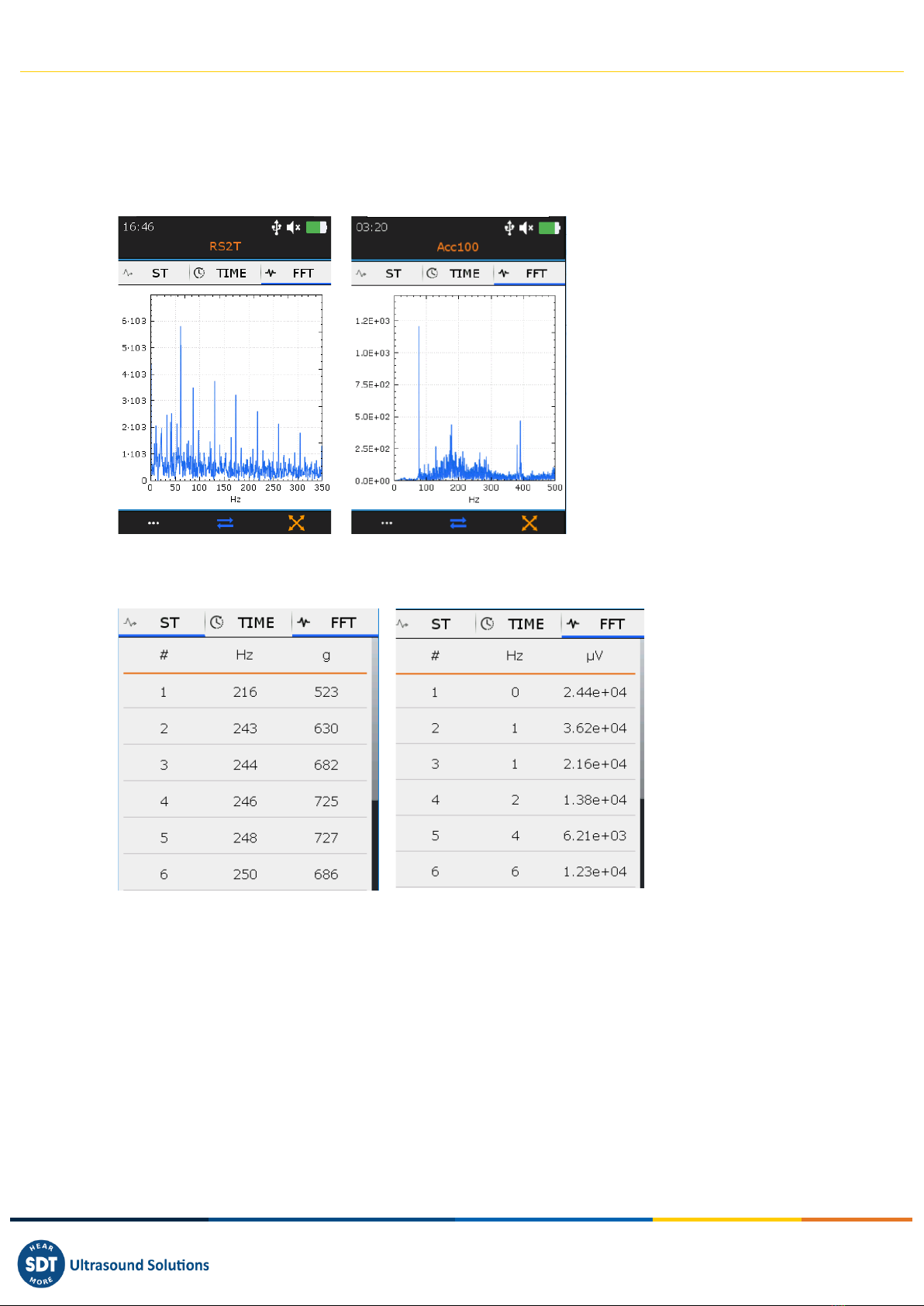Select the TIME tab in the RS2T screen
This screenshot has width=924, height=1306.
(224, 273)
